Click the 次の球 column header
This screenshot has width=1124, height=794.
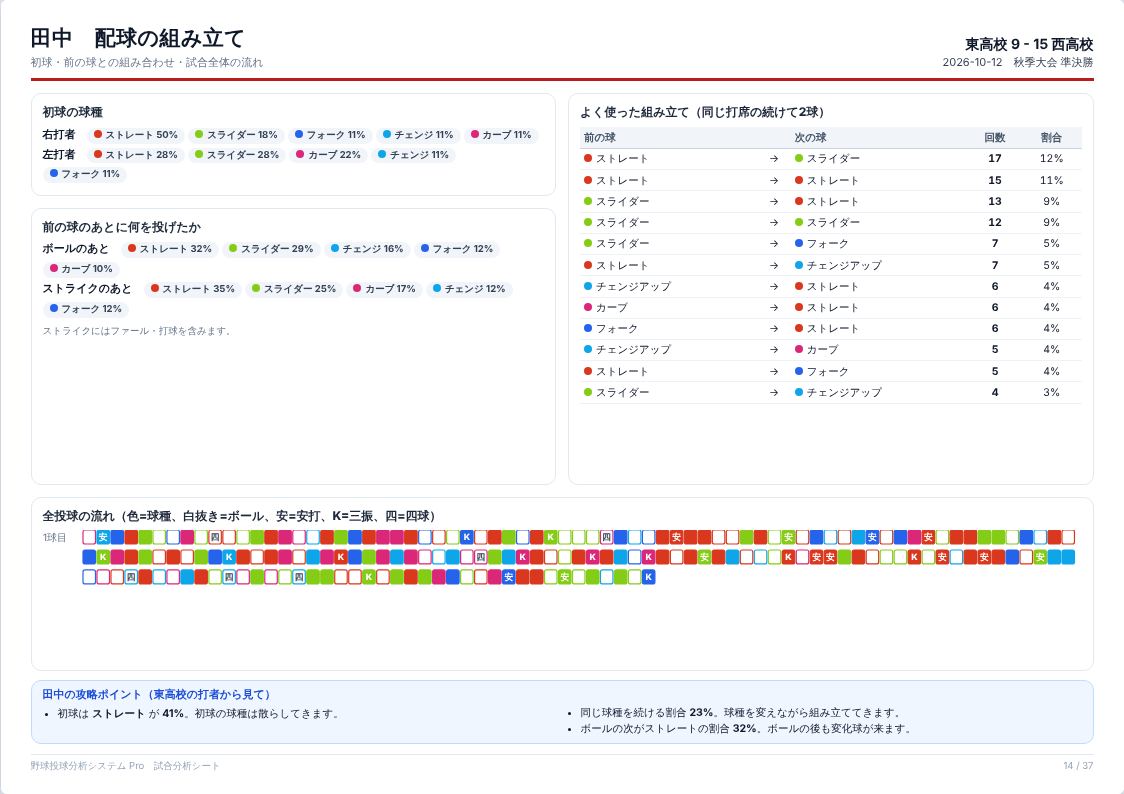click(810, 138)
